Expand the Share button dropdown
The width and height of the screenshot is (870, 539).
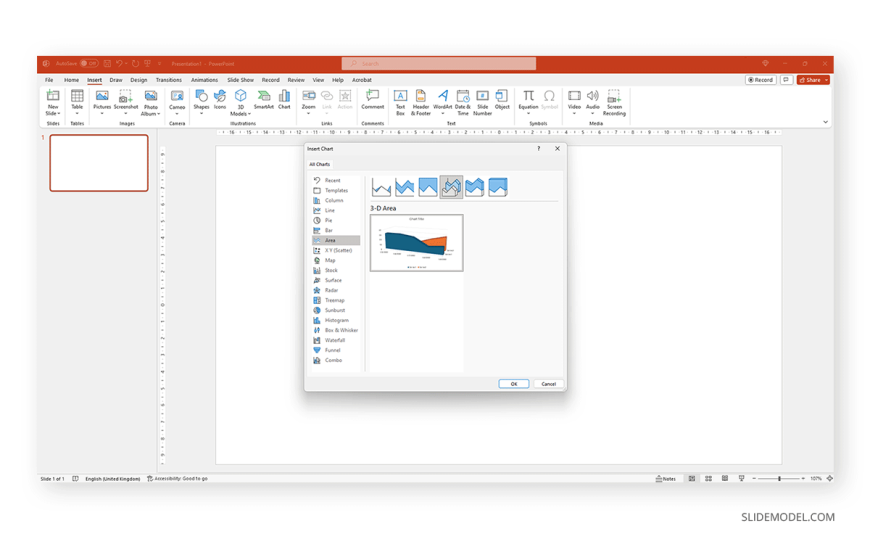point(826,80)
